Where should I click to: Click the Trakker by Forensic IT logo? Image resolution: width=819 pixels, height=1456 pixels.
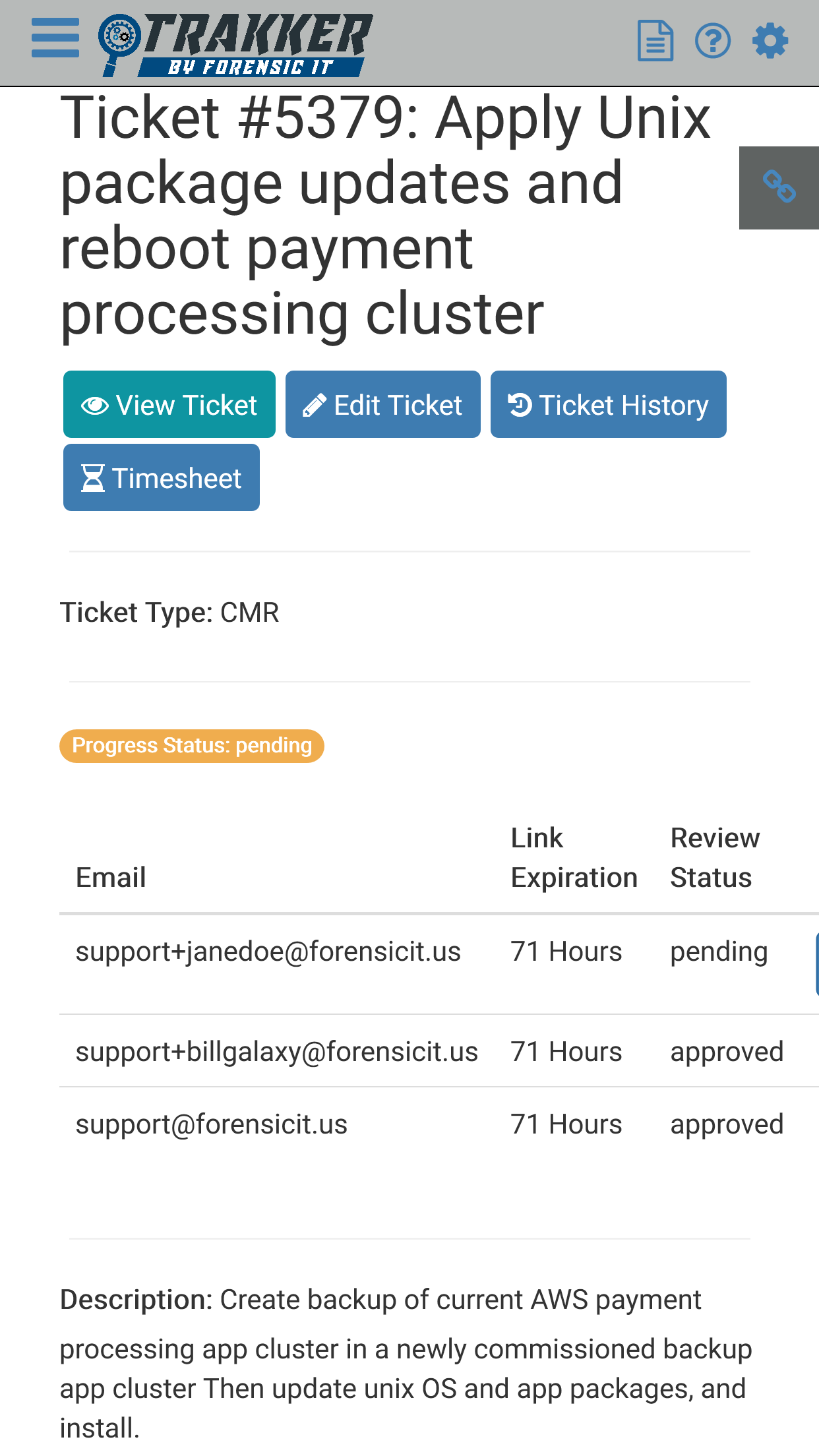point(236,44)
